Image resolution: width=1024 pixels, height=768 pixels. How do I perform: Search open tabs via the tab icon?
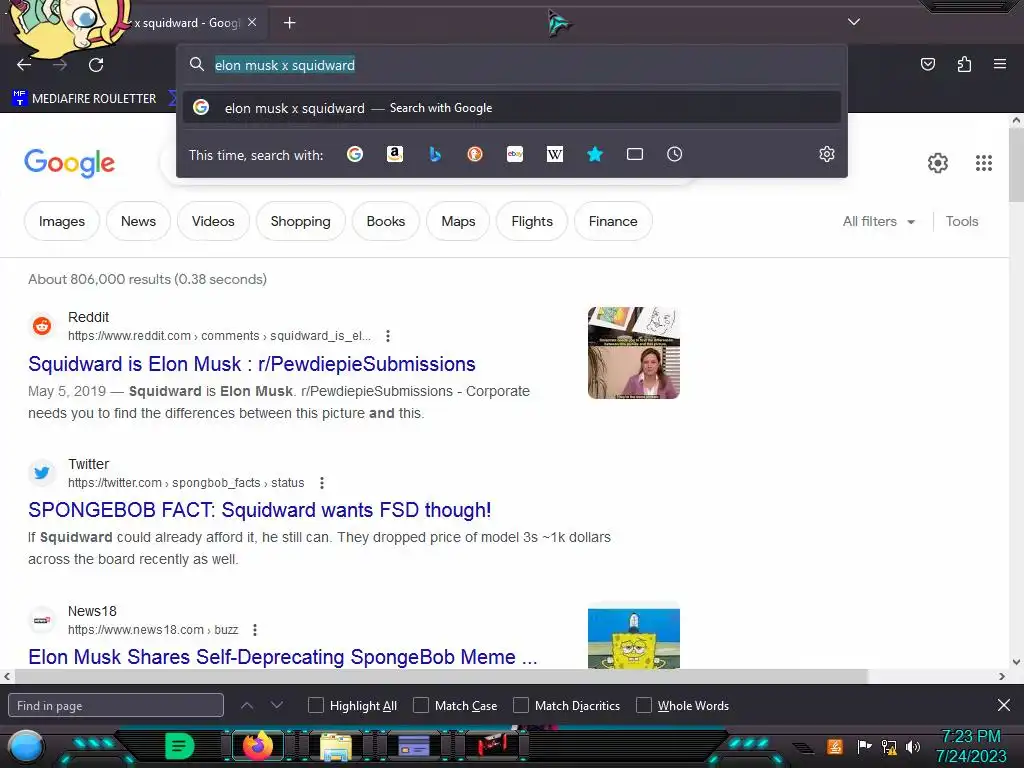click(x=635, y=154)
